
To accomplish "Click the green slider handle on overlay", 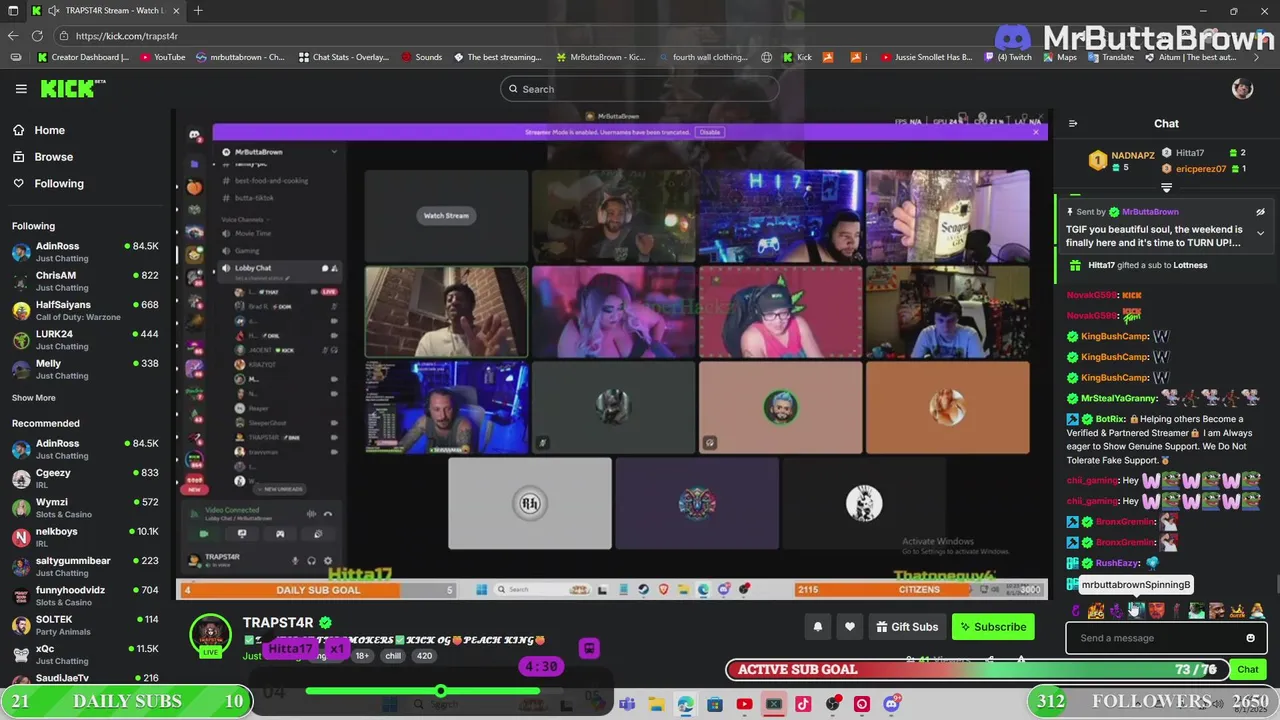I will tap(440, 691).
